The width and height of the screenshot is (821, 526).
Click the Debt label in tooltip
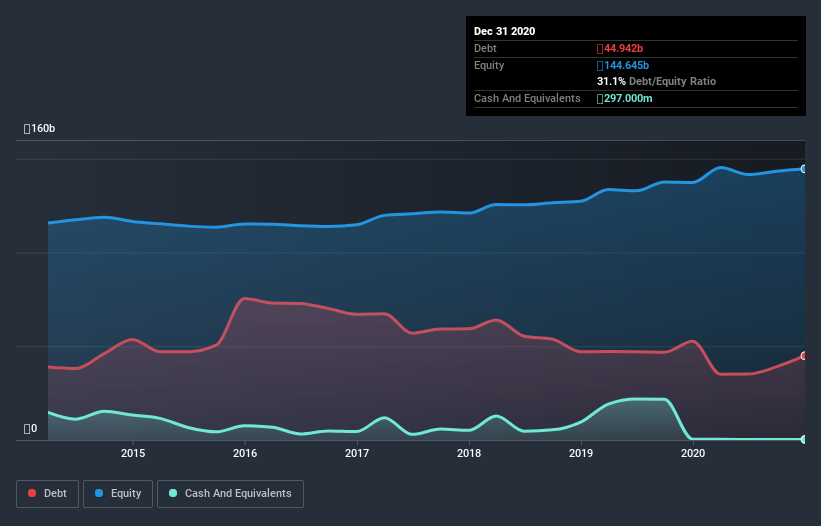click(x=485, y=49)
